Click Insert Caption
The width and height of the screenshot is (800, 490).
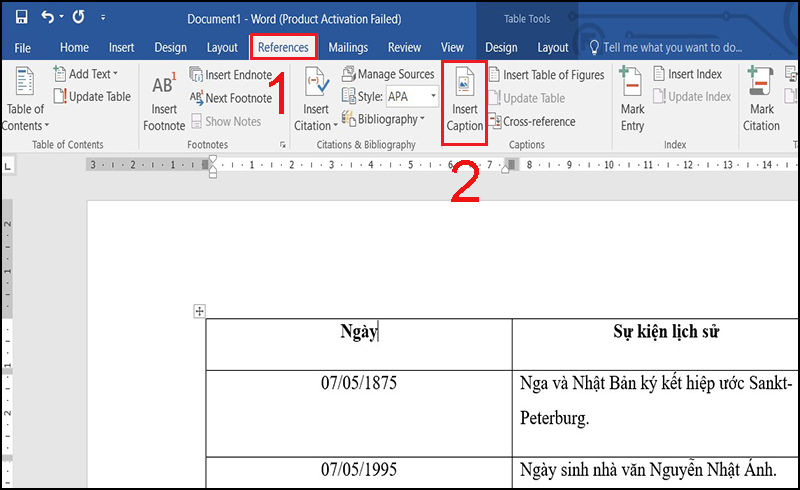464,104
